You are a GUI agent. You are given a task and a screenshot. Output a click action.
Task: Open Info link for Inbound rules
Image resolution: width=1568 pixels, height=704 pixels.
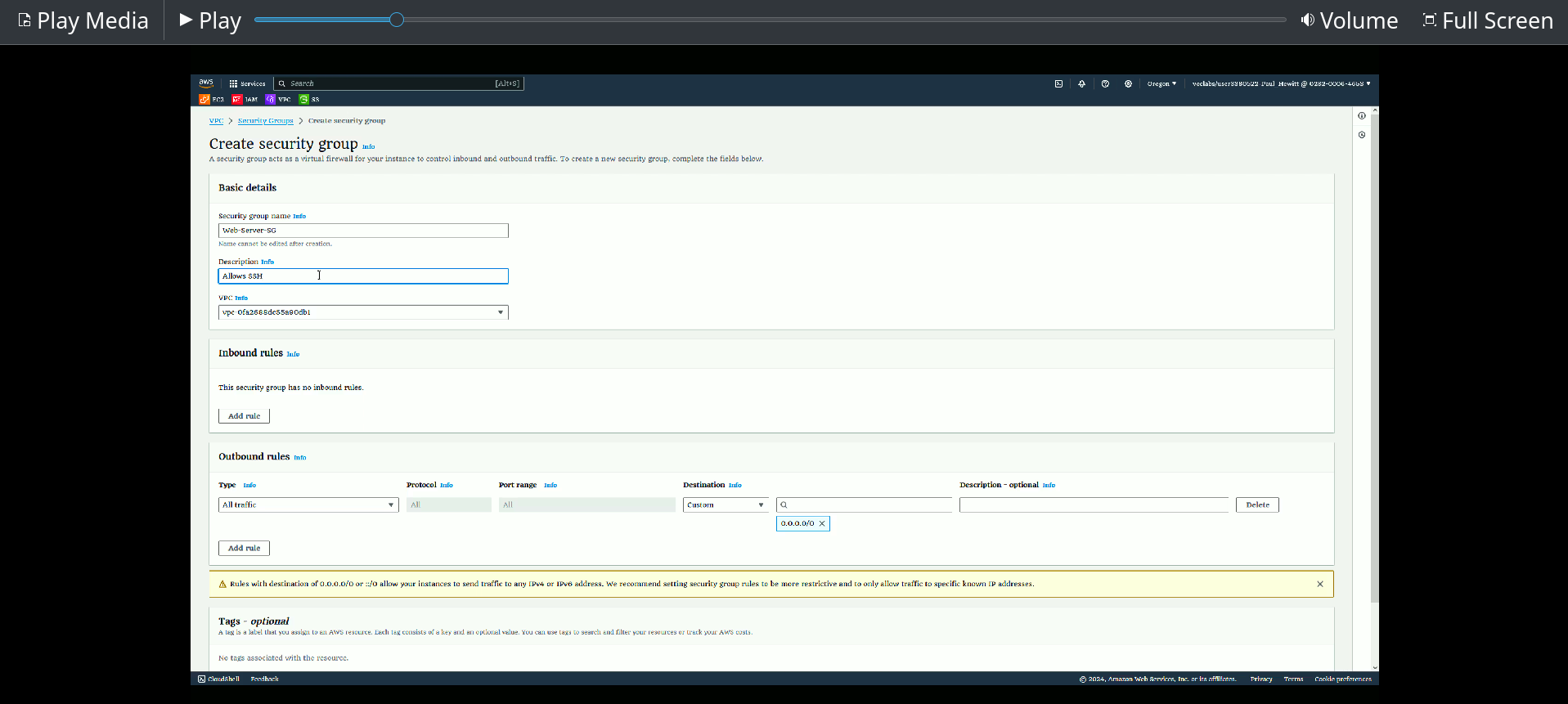(293, 354)
